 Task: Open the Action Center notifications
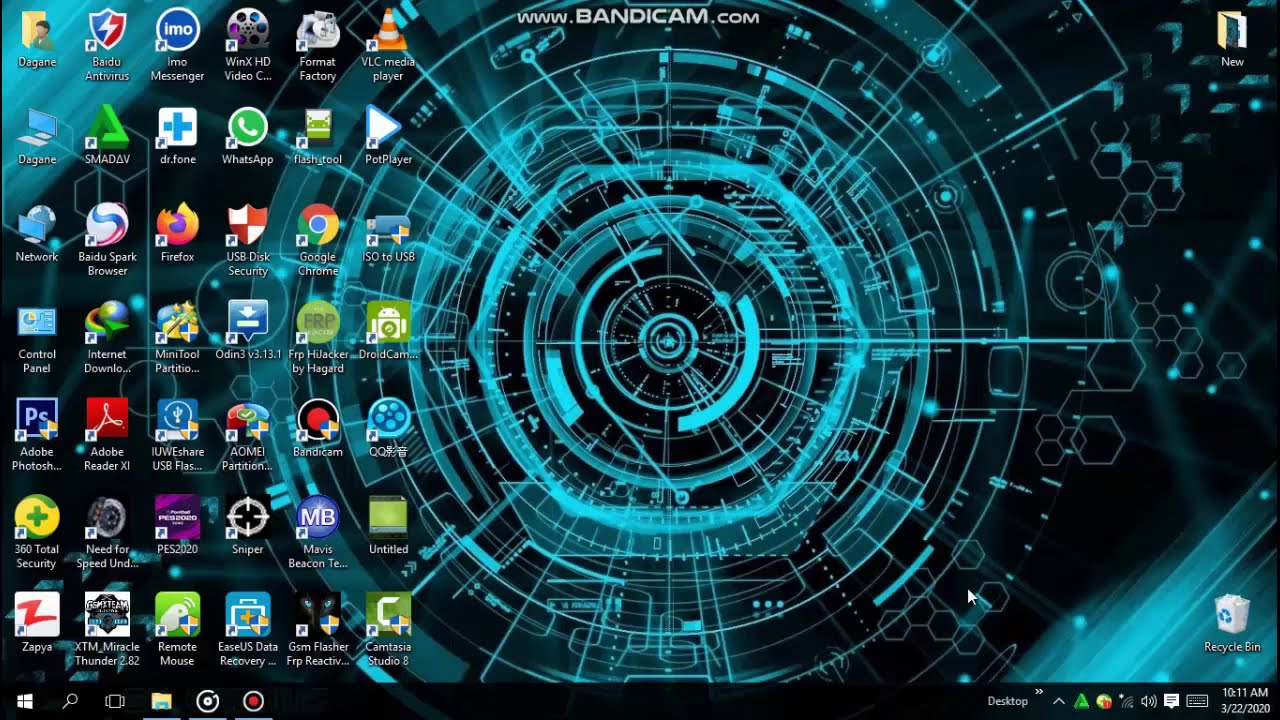1171,701
